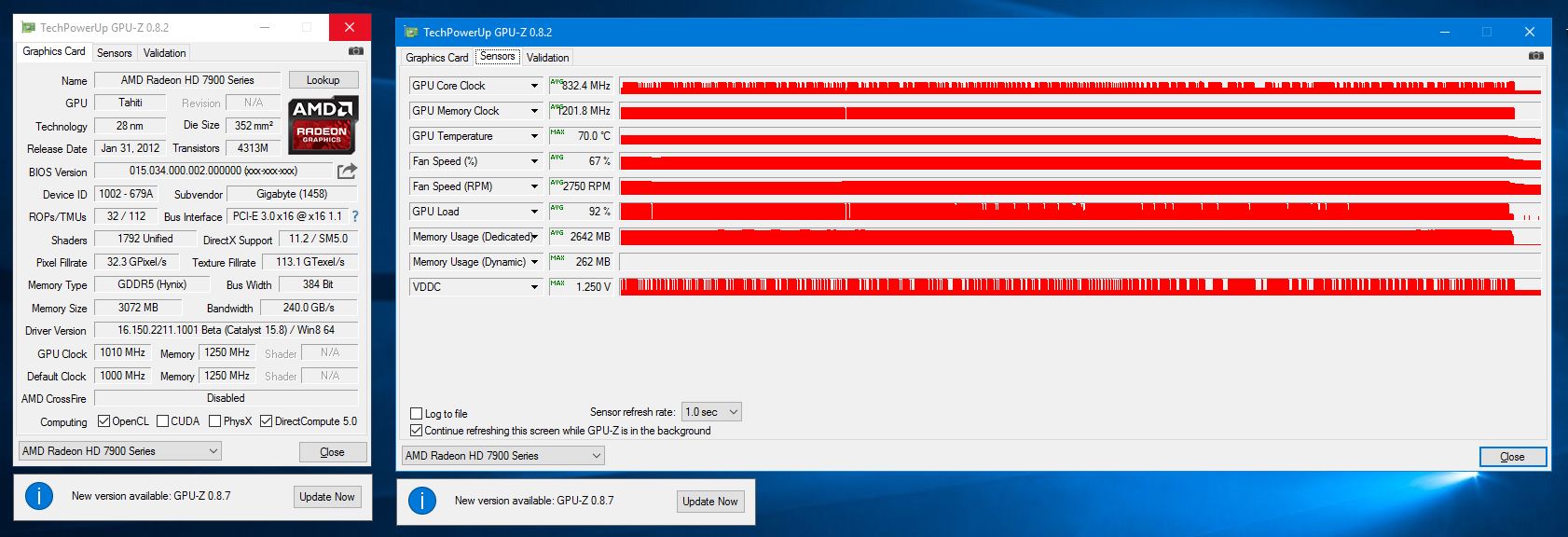Open the Fan Speed (RPM) sensor dropdown

tap(534, 186)
